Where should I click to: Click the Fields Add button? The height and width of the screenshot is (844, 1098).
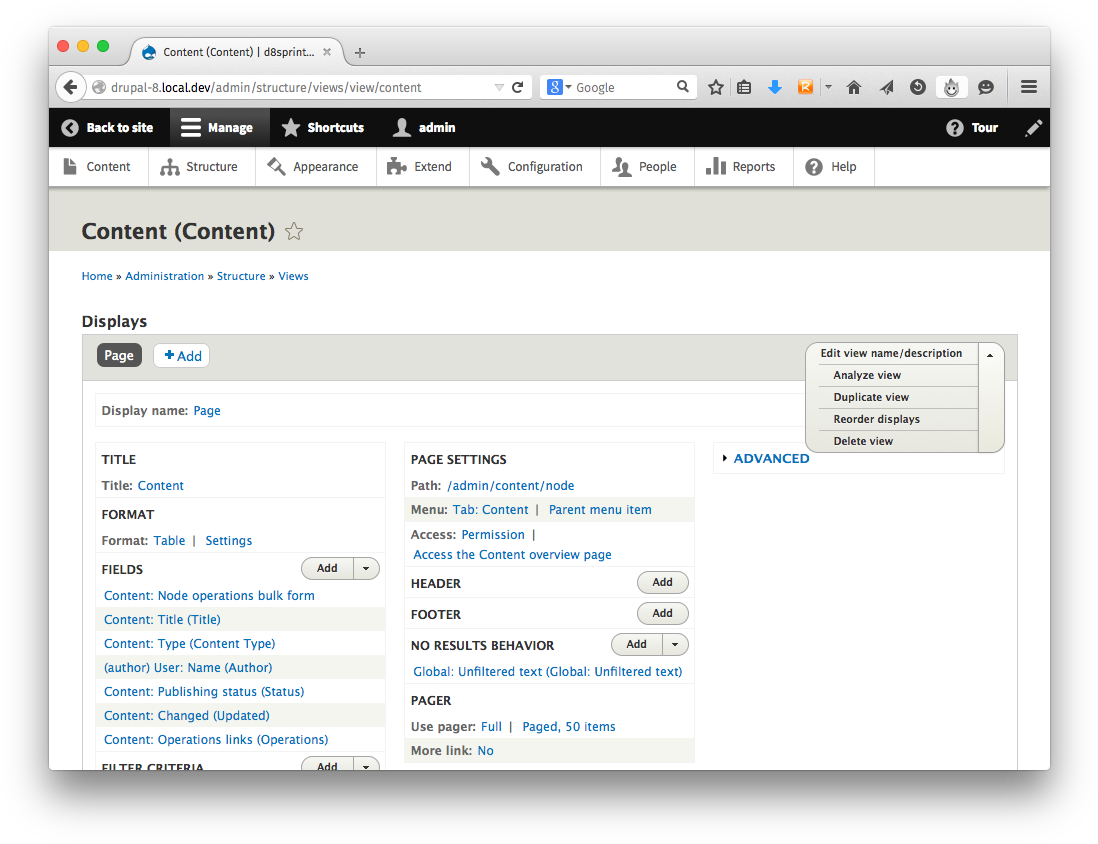click(x=327, y=569)
